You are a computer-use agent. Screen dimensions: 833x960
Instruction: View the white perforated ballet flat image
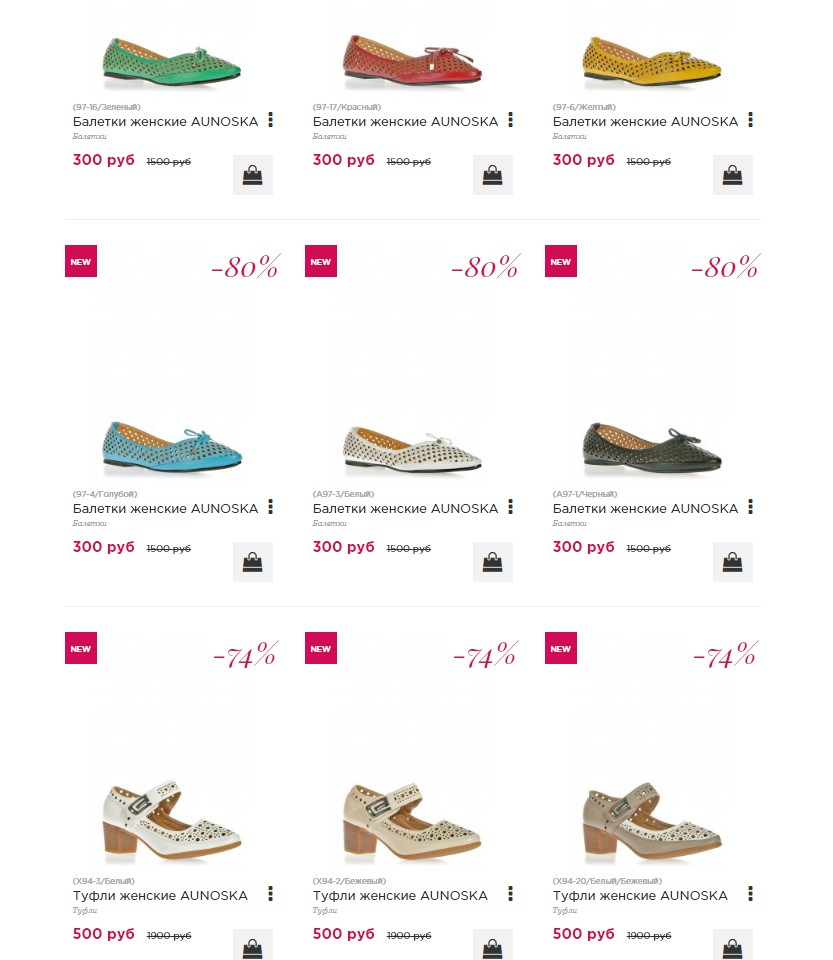pos(413,449)
